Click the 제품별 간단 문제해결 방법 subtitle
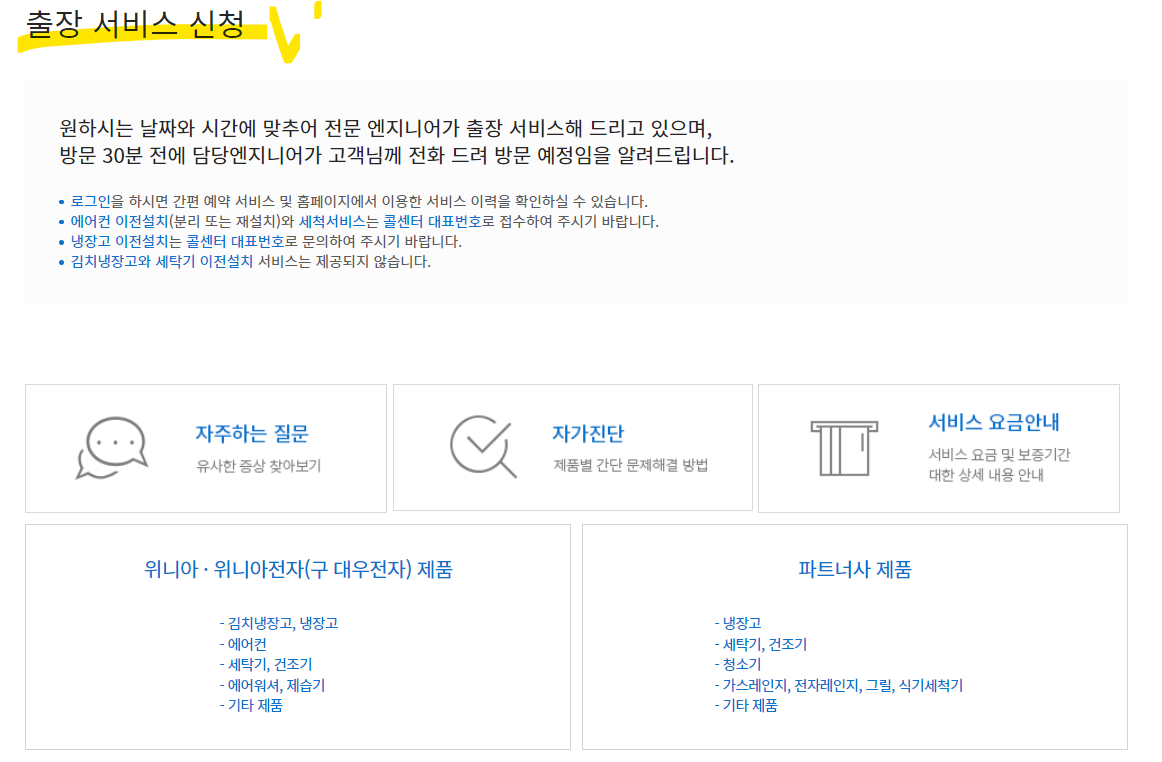 coord(631,466)
